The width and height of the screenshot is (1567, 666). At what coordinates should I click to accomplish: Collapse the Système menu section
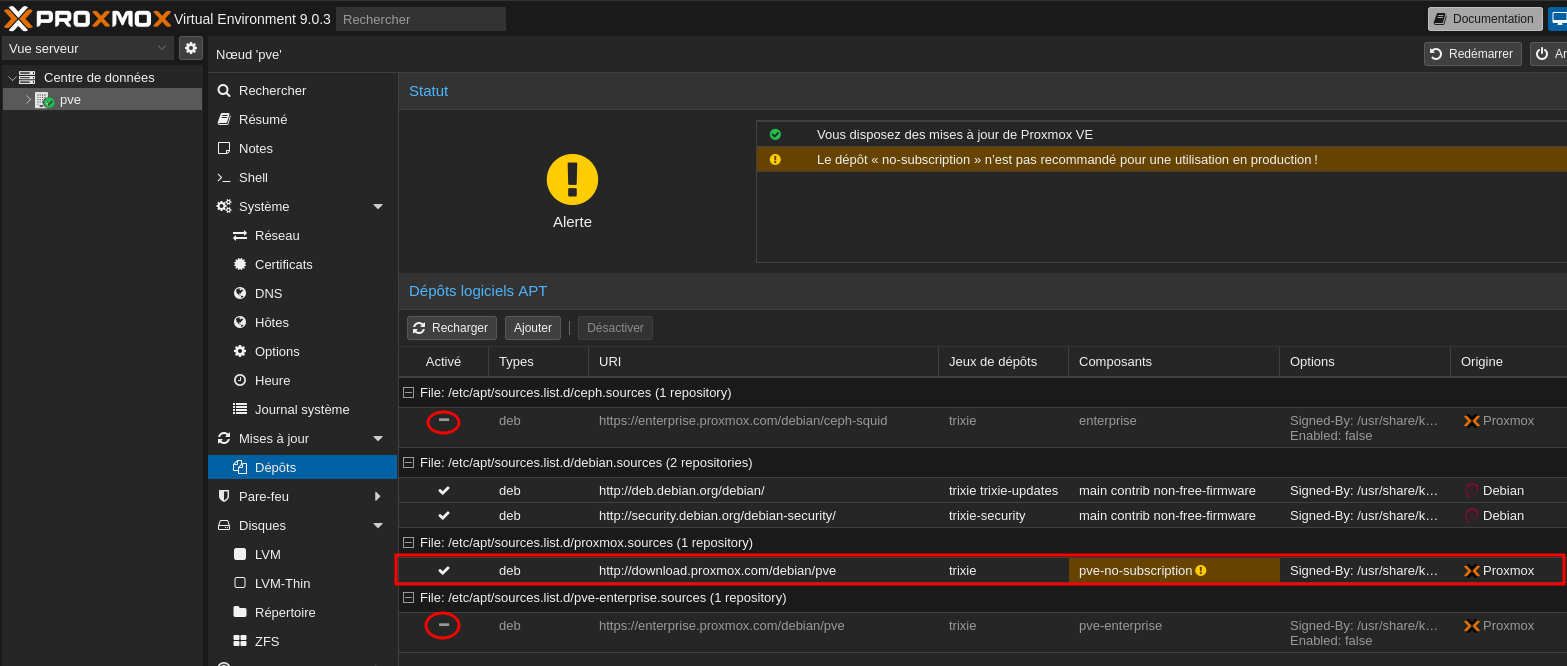378,207
